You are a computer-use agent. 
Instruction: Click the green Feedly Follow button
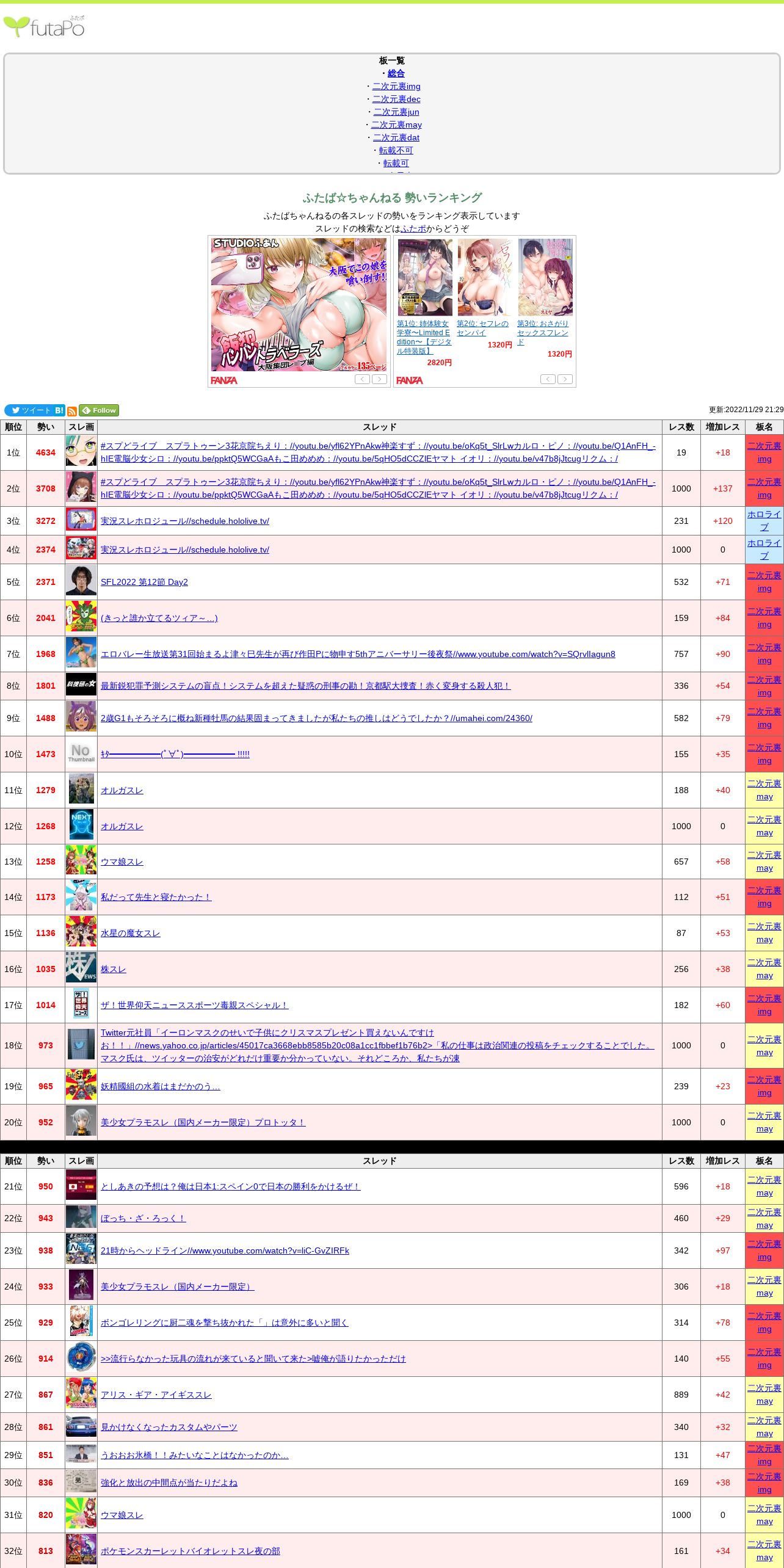pos(99,410)
